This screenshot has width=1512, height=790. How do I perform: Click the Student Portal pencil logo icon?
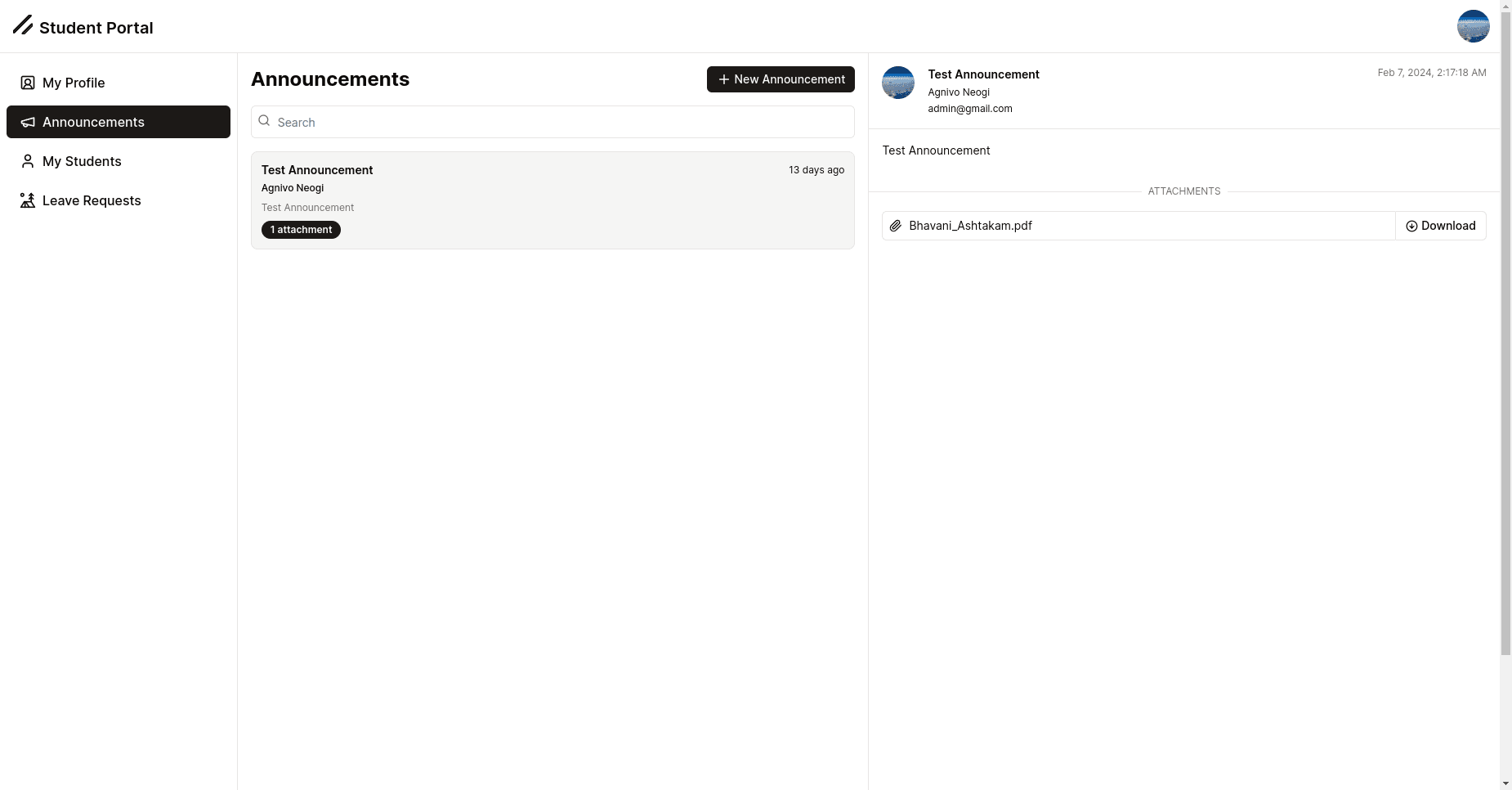point(23,25)
